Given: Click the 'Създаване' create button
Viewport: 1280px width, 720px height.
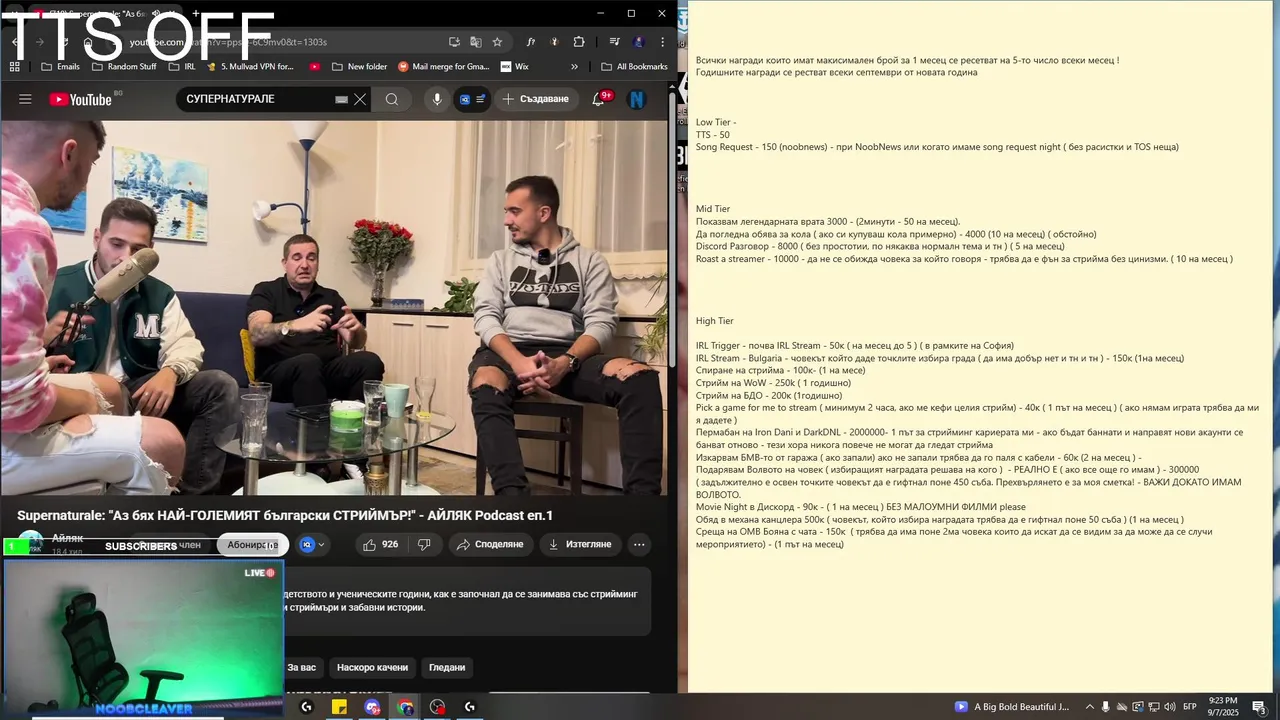Looking at the screenshot, I should [x=536, y=99].
